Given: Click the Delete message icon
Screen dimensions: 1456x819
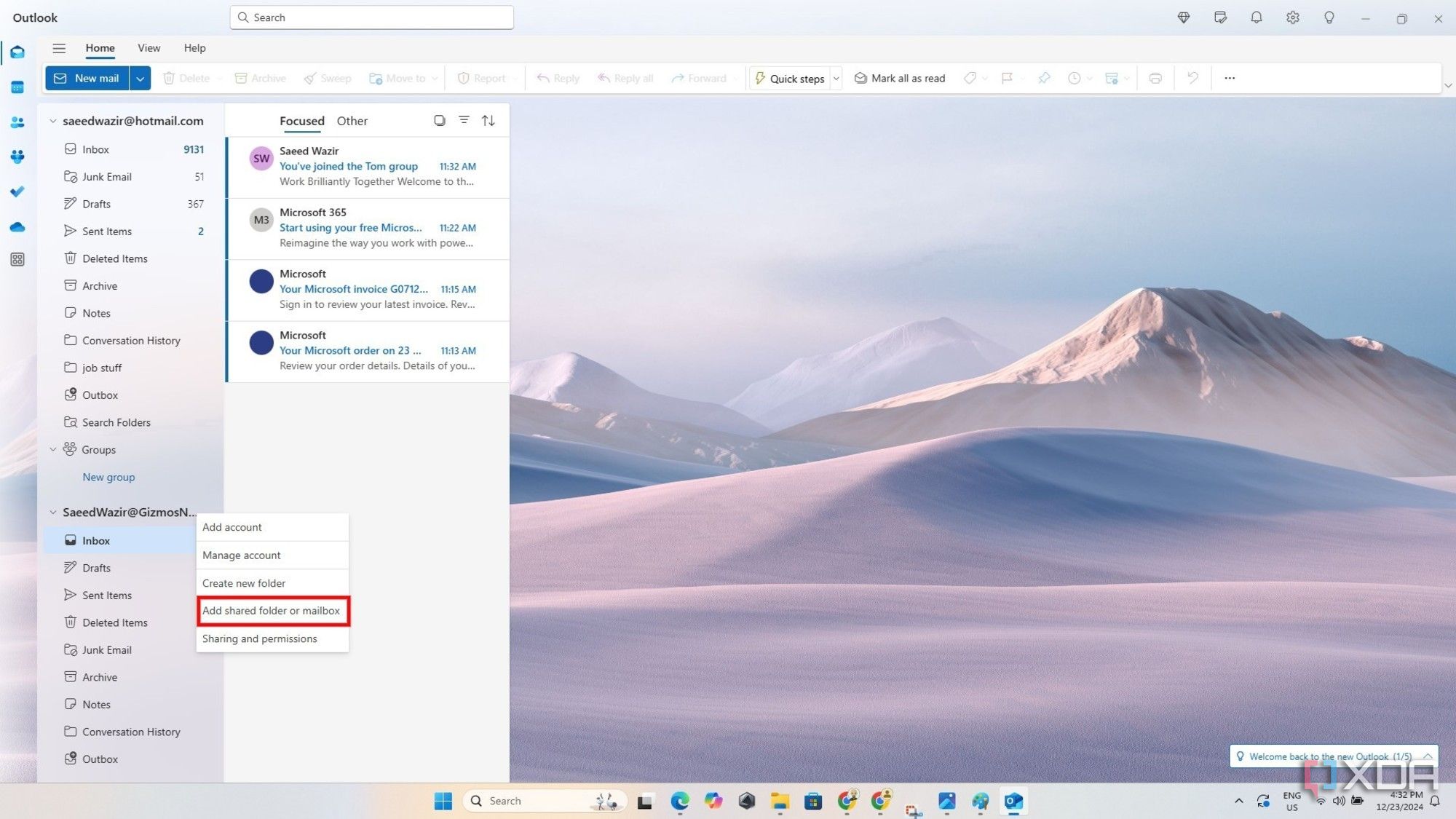Looking at the screenshot, I should (x=186, y=77).
